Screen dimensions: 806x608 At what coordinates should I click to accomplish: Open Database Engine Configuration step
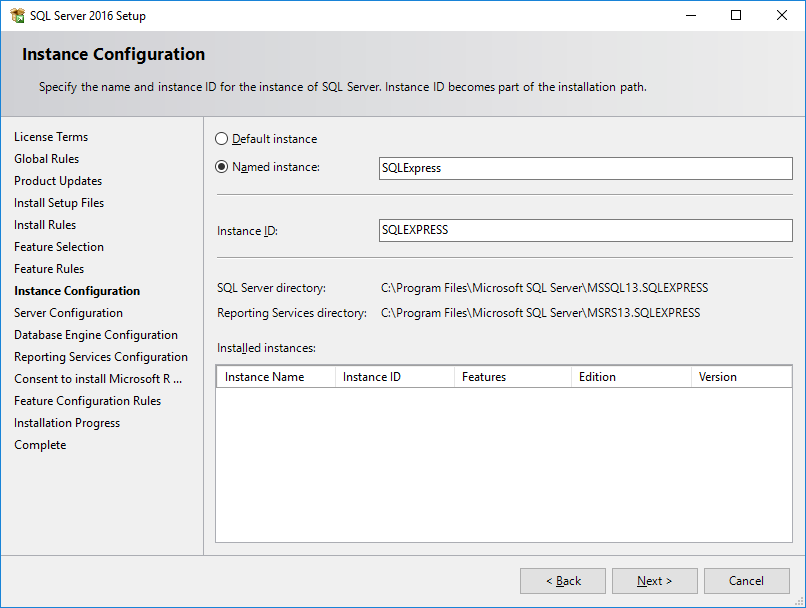96,335
